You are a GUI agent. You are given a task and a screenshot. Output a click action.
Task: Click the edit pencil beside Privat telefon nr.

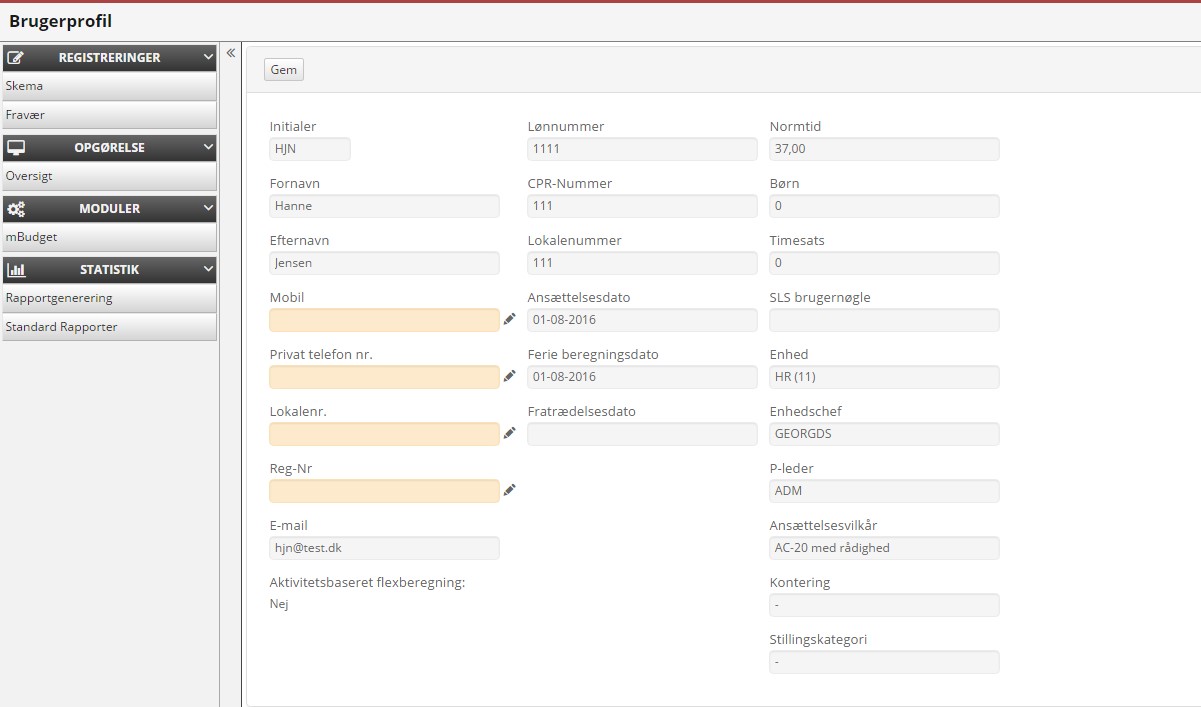pos(510,376)
